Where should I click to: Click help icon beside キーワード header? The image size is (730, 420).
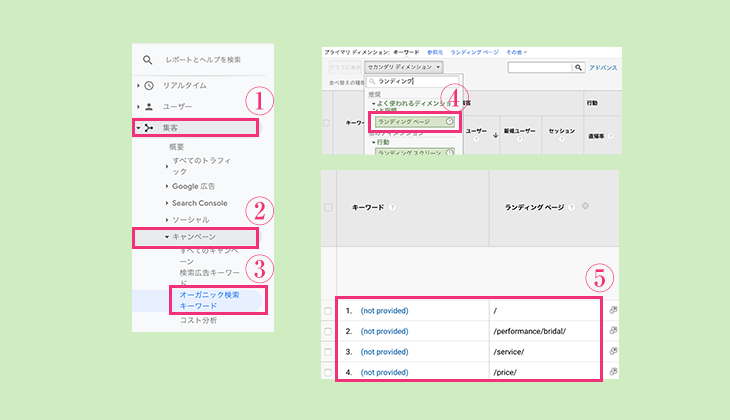click(392, 207)
